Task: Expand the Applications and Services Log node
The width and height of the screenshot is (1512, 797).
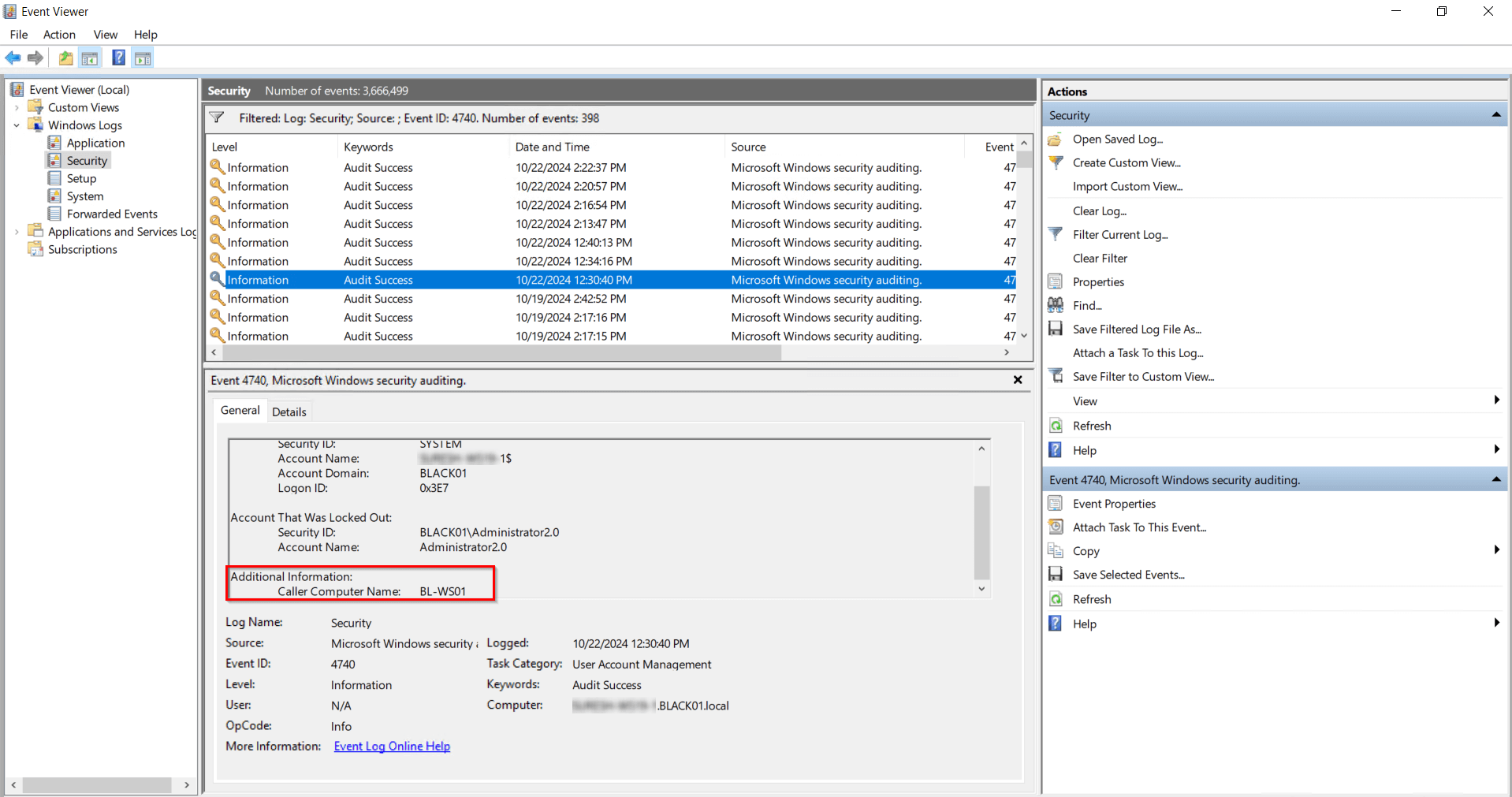Action: click(x=17, y=231)
